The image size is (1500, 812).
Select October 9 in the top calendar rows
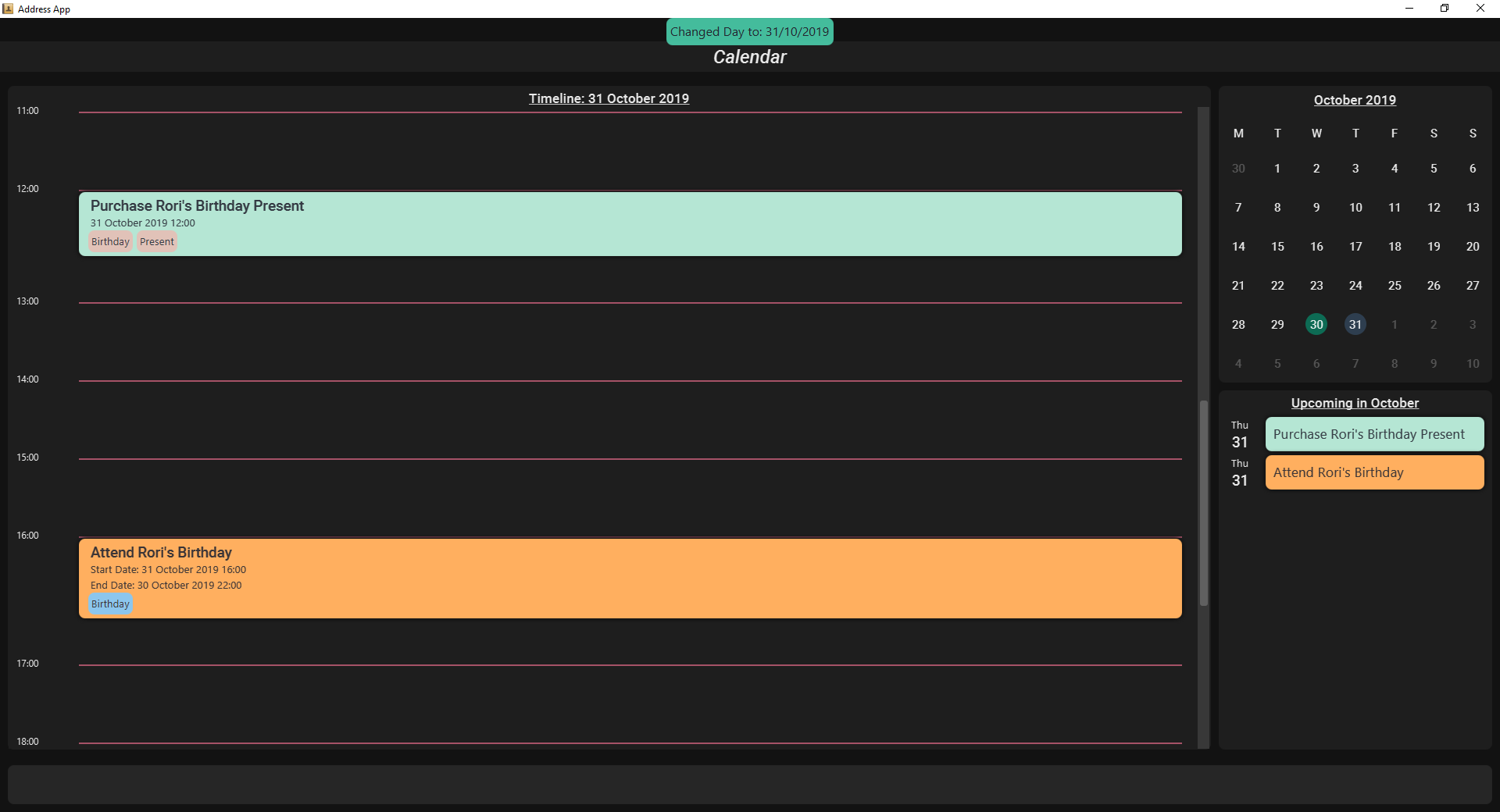point(1316,208)
